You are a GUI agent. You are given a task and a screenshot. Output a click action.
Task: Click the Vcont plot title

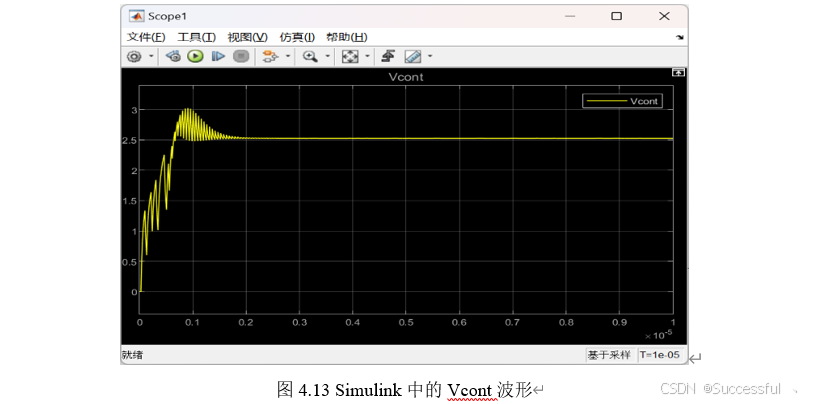[x=406, y=77]
